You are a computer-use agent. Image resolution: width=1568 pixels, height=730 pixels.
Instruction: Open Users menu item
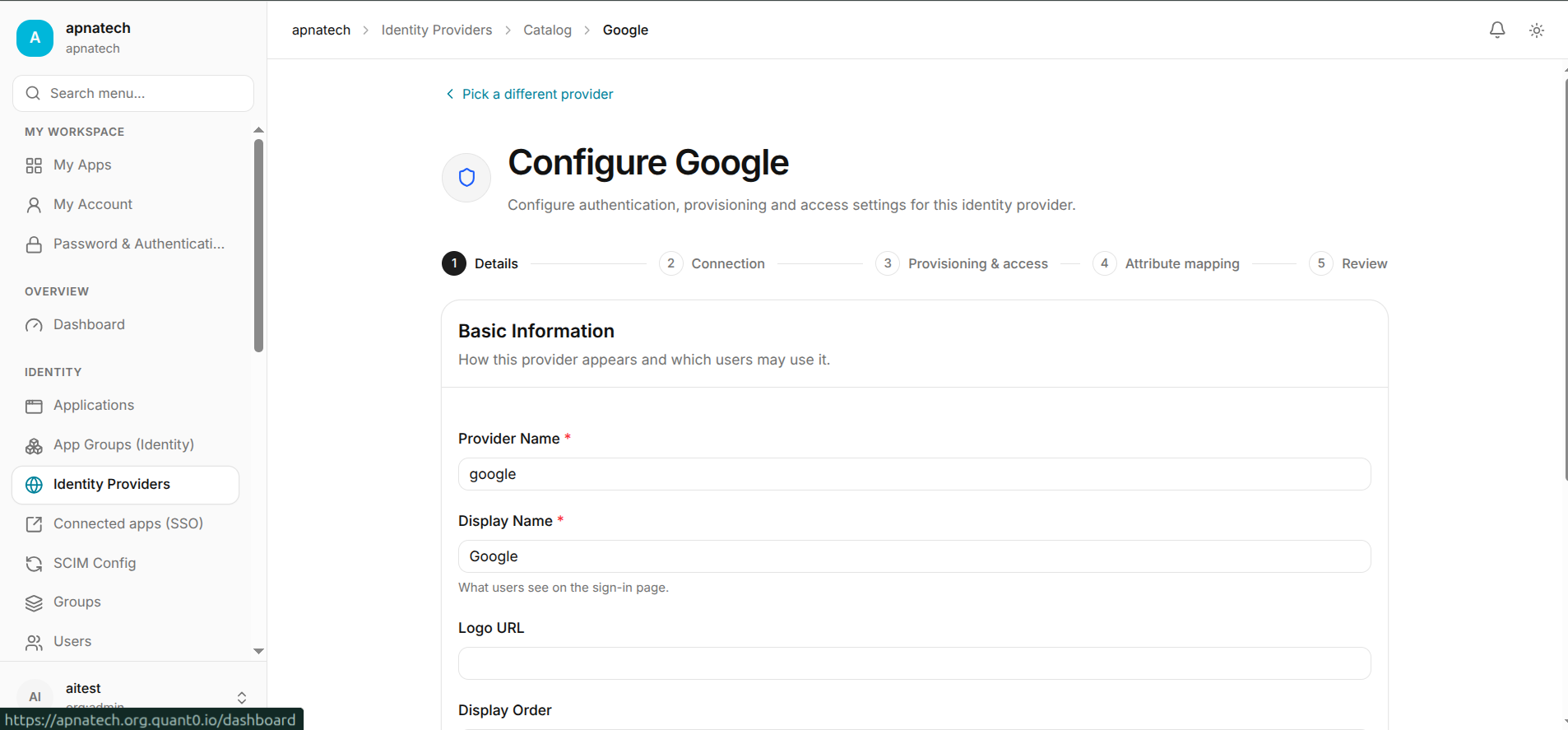pos(126,642)
